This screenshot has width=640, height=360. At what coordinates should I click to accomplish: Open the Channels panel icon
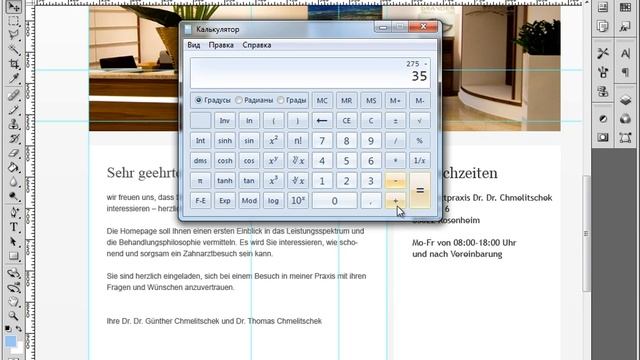coord(625,119)
